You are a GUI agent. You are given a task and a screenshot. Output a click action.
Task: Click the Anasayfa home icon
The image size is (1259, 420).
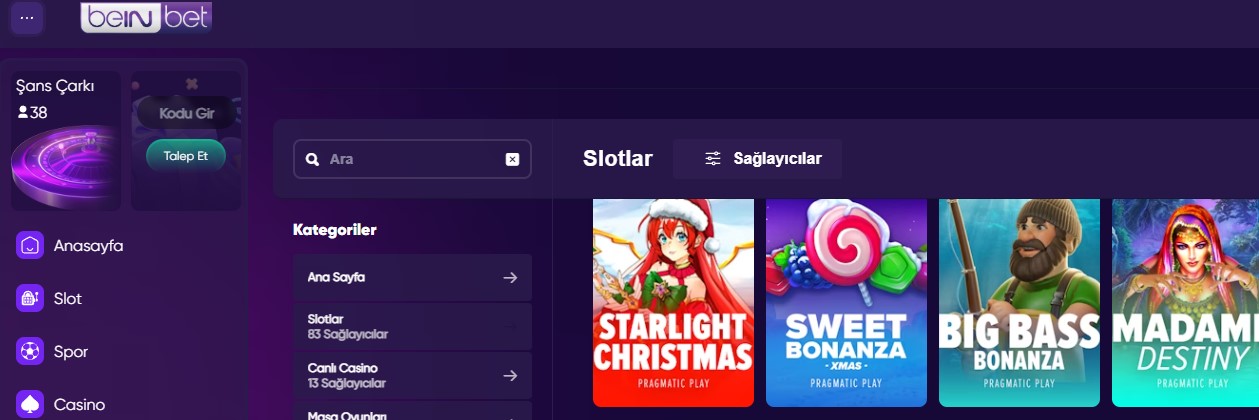(30, 245)
